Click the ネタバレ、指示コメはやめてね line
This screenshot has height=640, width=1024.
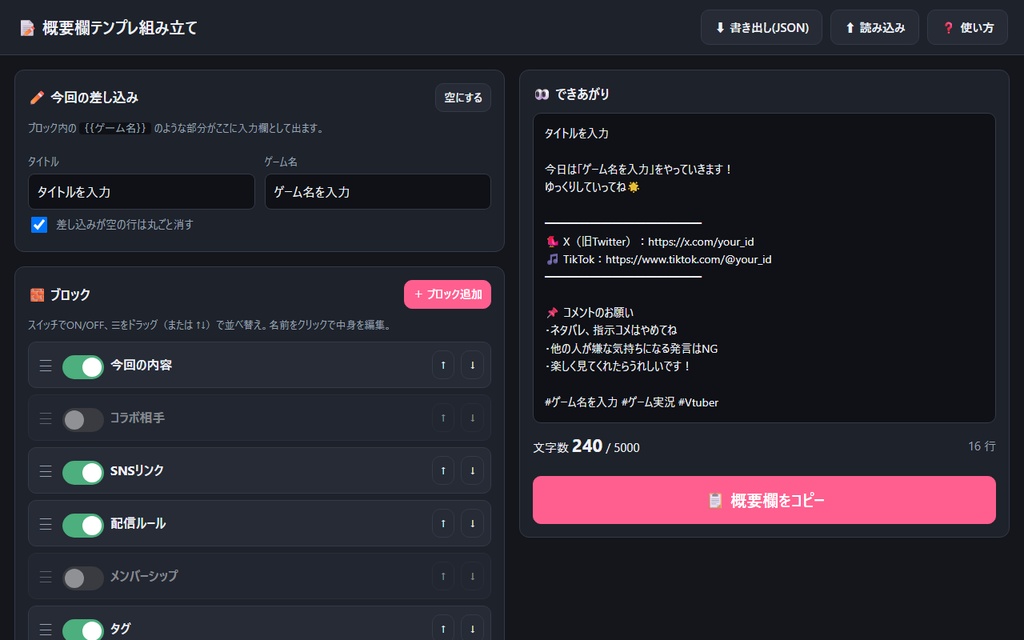click(611, 330)
